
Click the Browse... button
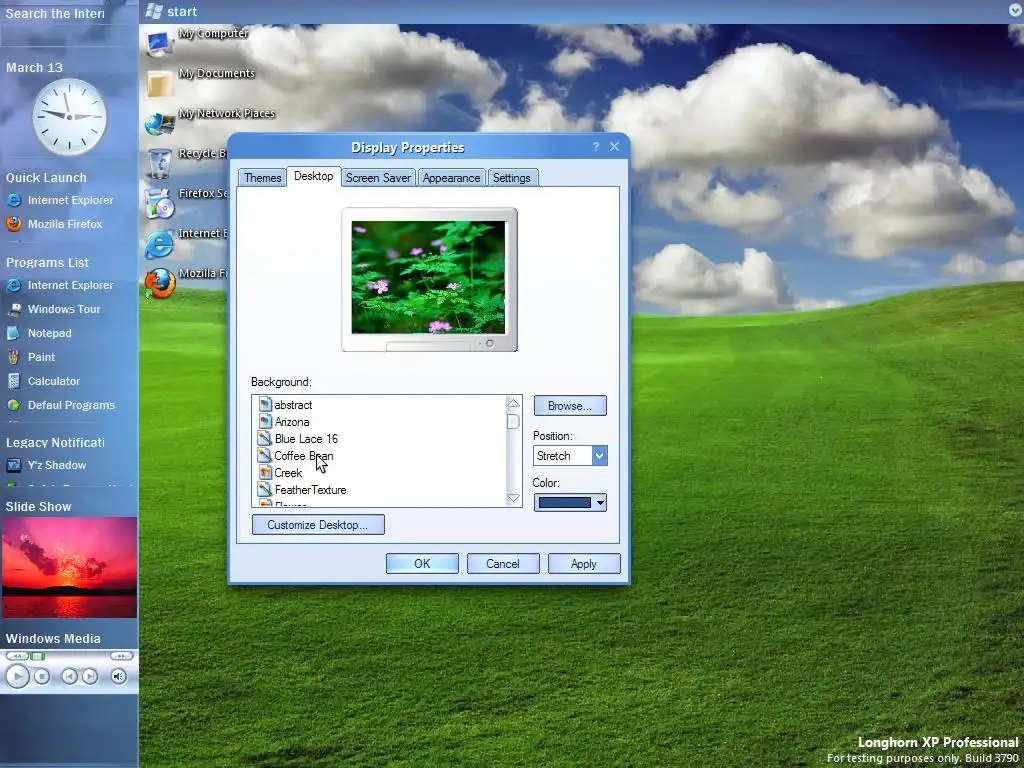point(570,406)
